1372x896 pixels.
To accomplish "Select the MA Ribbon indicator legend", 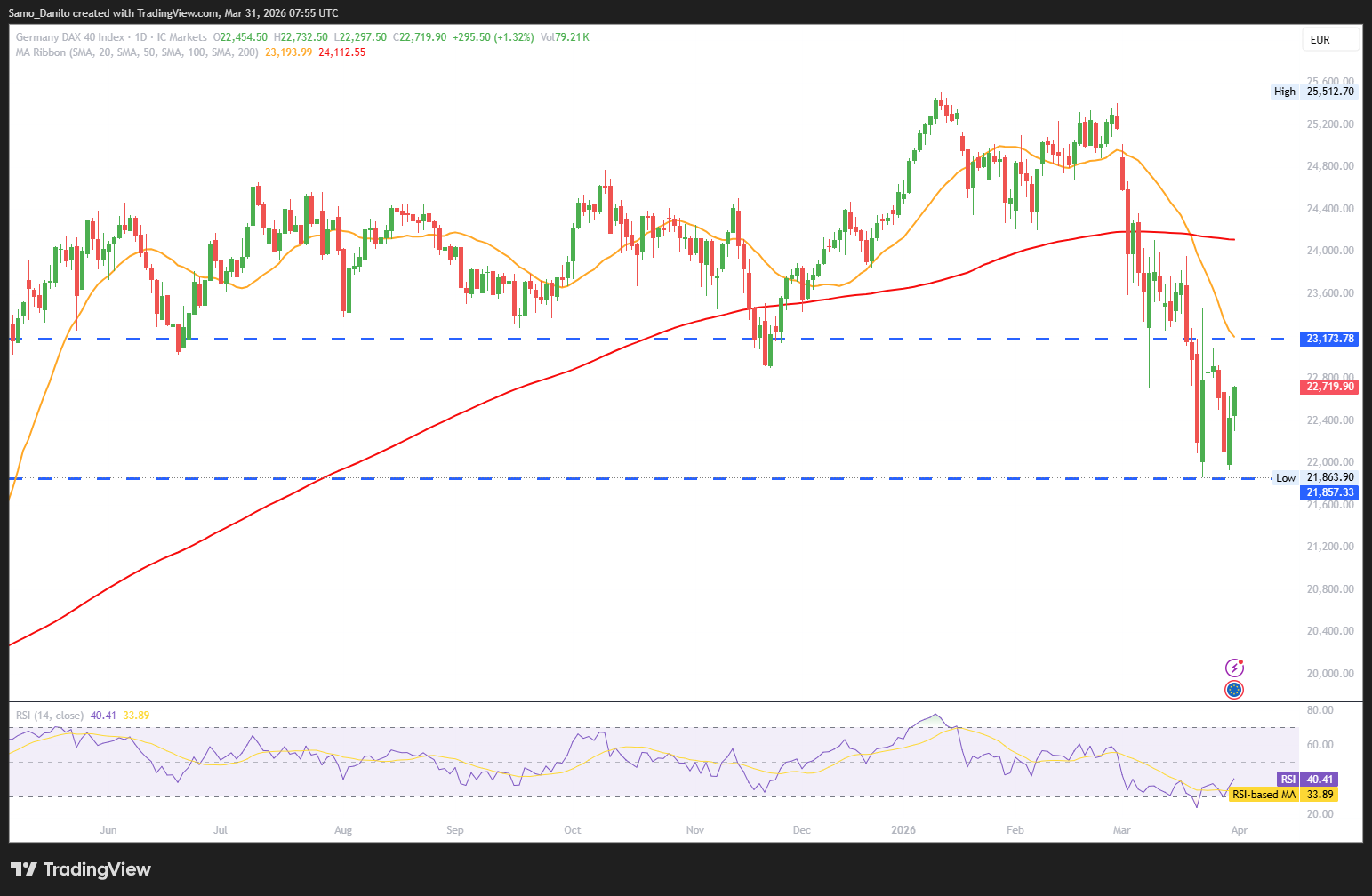I will coord(137,52).
